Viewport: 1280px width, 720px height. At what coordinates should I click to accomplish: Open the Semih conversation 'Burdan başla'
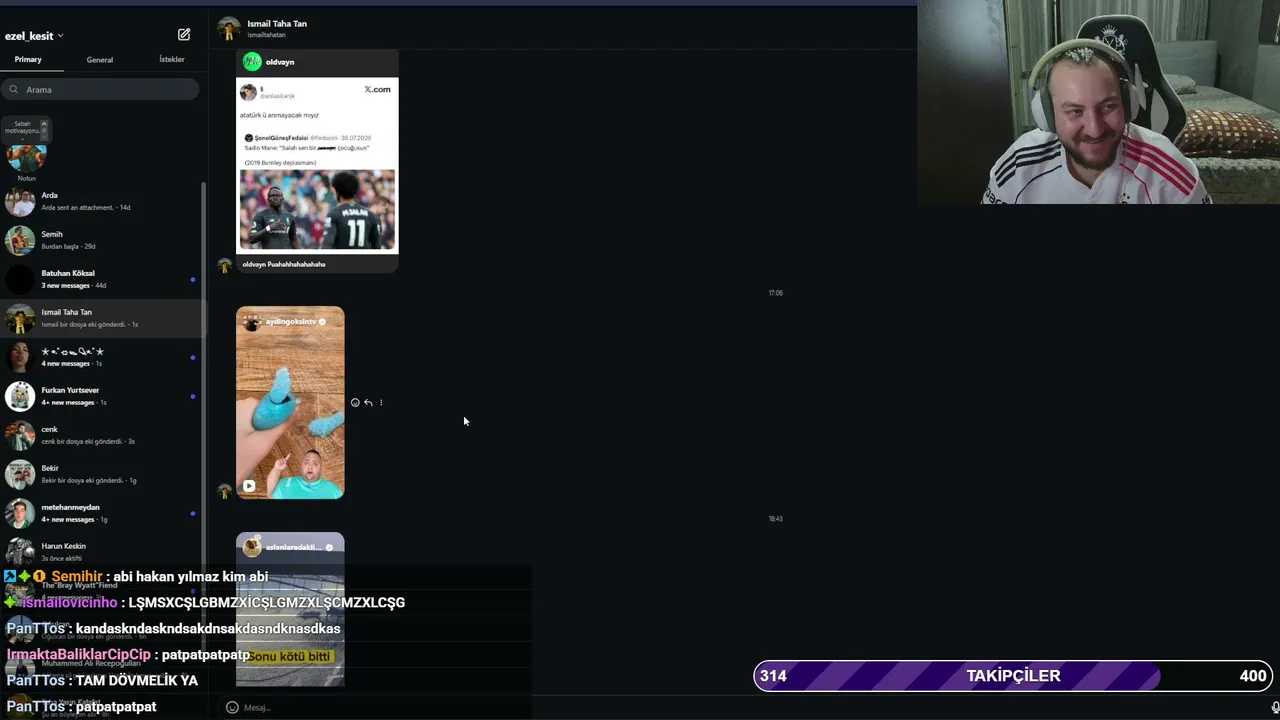102,240
